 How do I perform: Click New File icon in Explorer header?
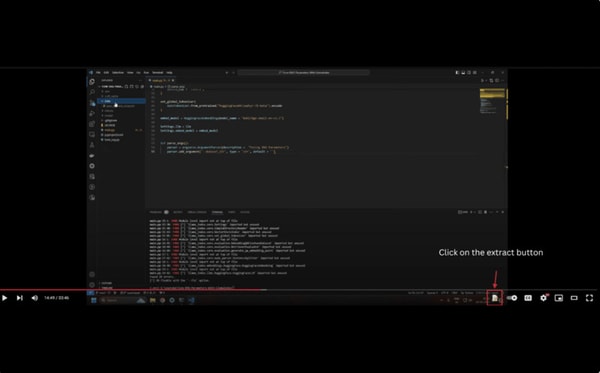(x=126, y=86)
